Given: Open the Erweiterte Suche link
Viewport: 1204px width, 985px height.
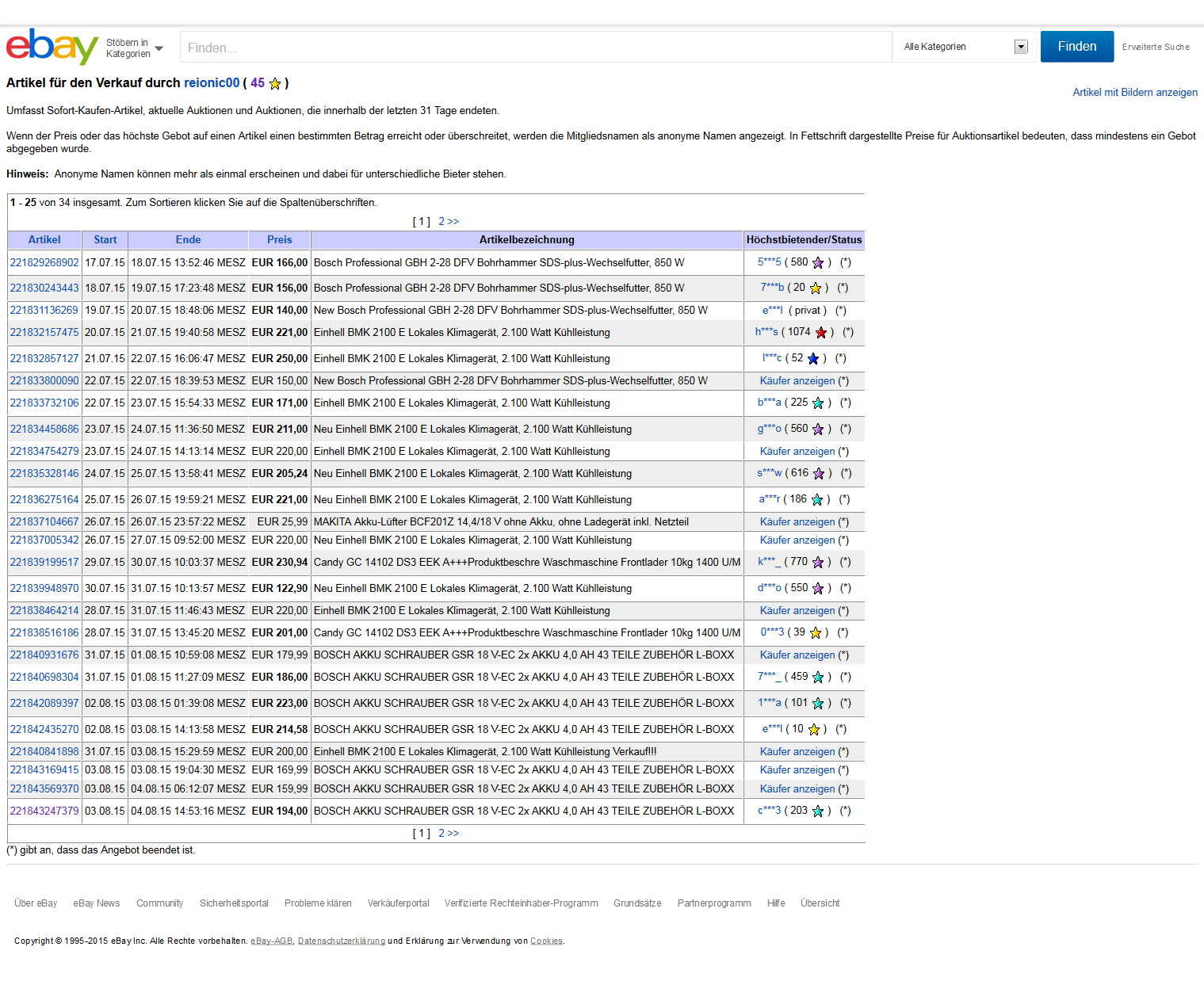Looking at the screenshot, I should (1156, 47).
